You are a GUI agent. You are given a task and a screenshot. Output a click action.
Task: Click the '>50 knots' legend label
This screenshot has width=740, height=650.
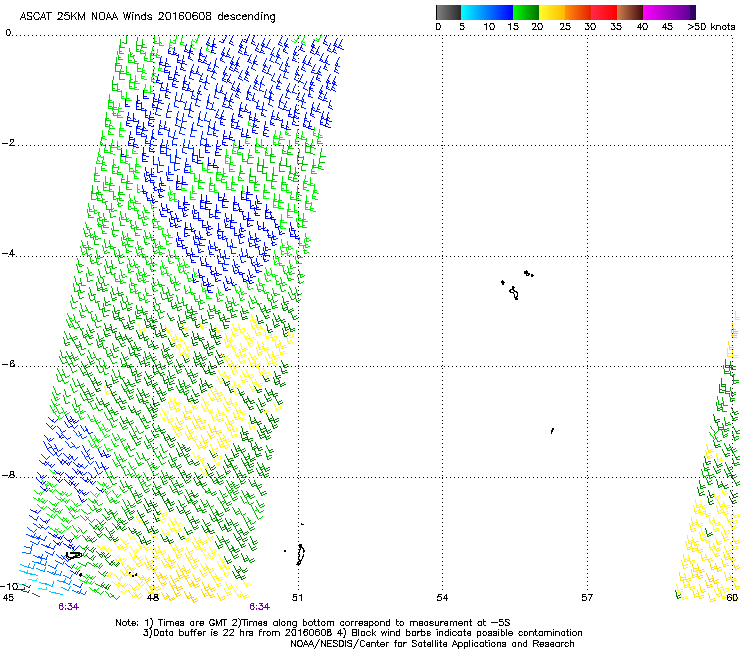(x=711, y=27)
